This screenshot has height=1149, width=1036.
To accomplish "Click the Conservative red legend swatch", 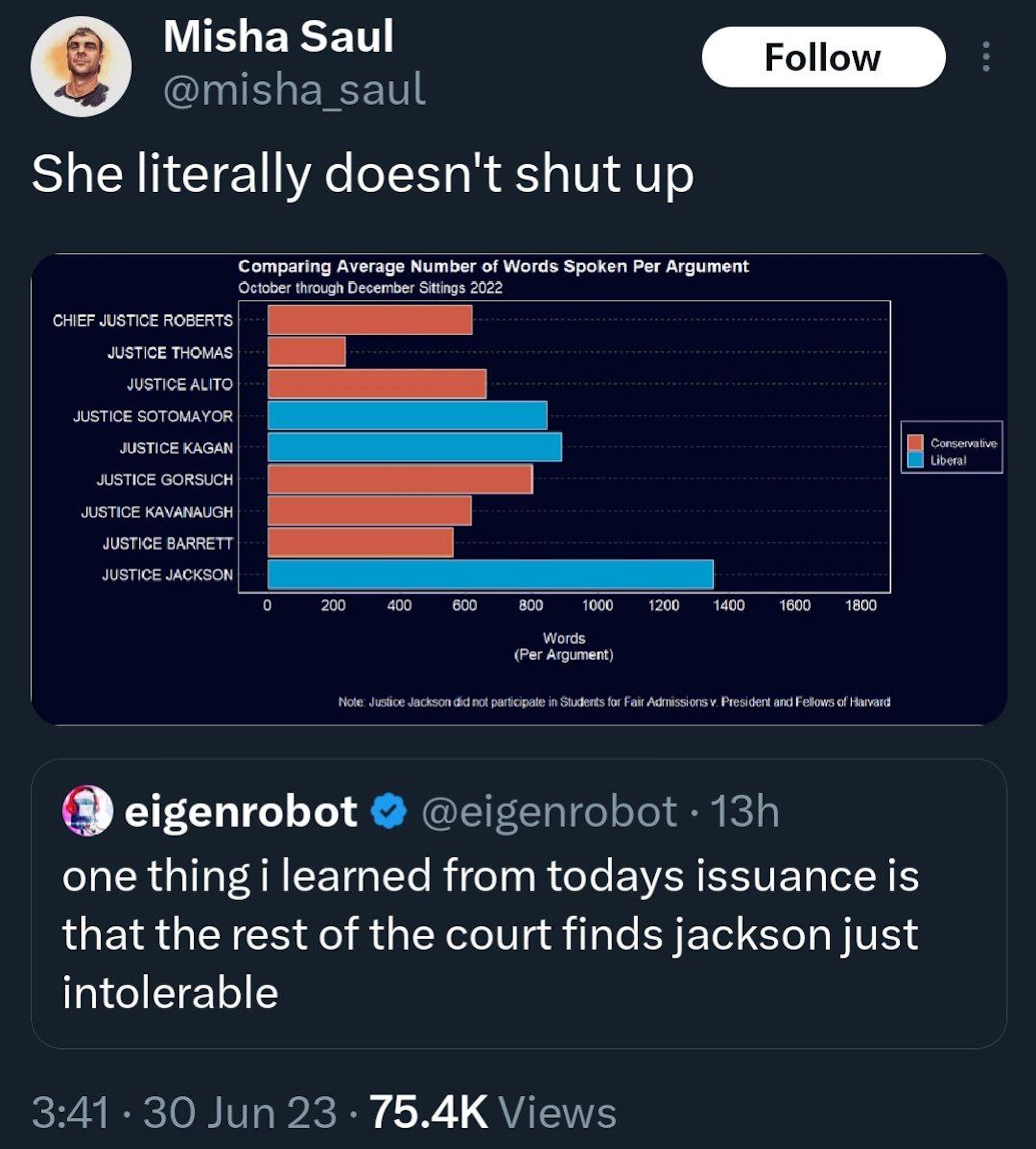I will 915,443.
